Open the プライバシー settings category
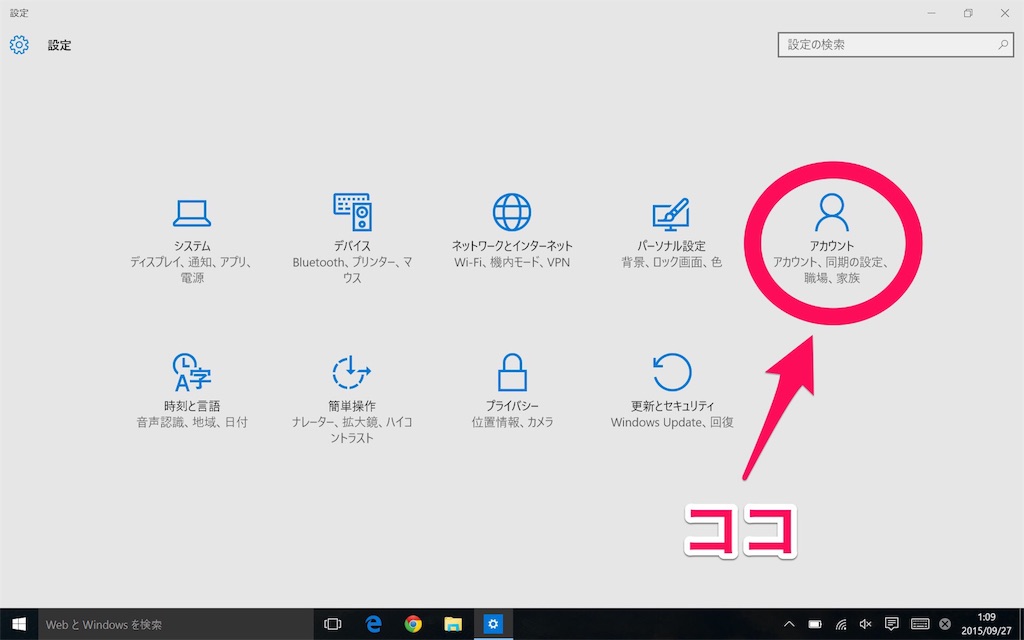The image size is (1024, 640). coord(512,391)
